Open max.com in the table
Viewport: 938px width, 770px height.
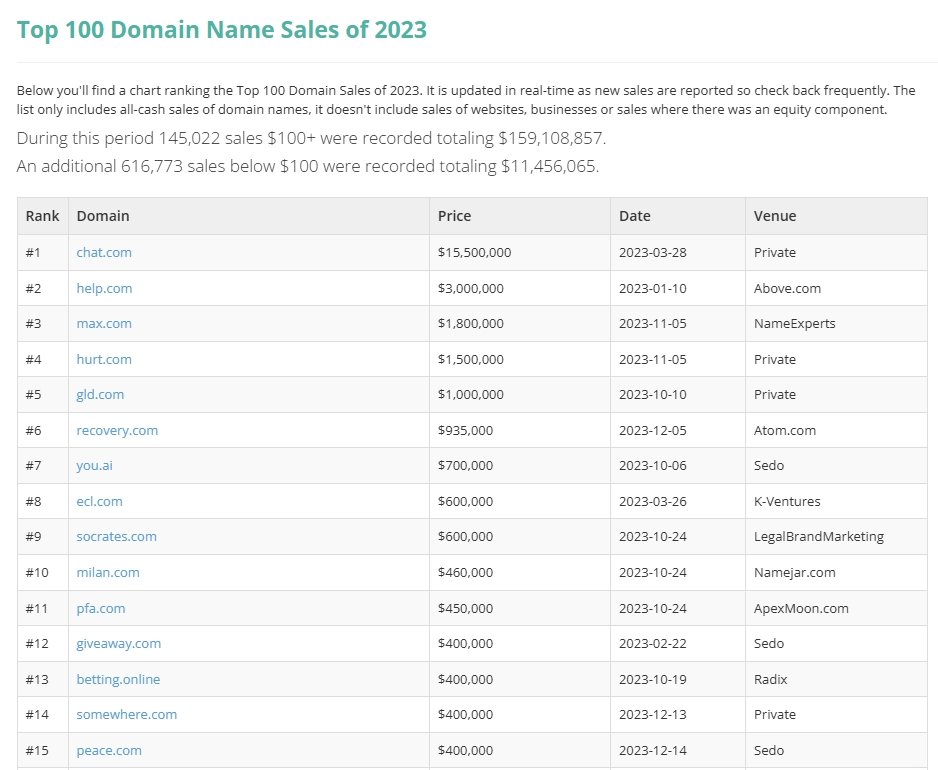104,324
